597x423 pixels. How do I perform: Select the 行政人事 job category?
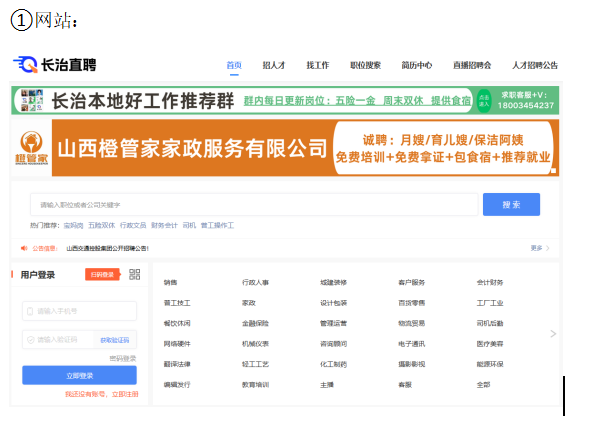coord(255,283)
